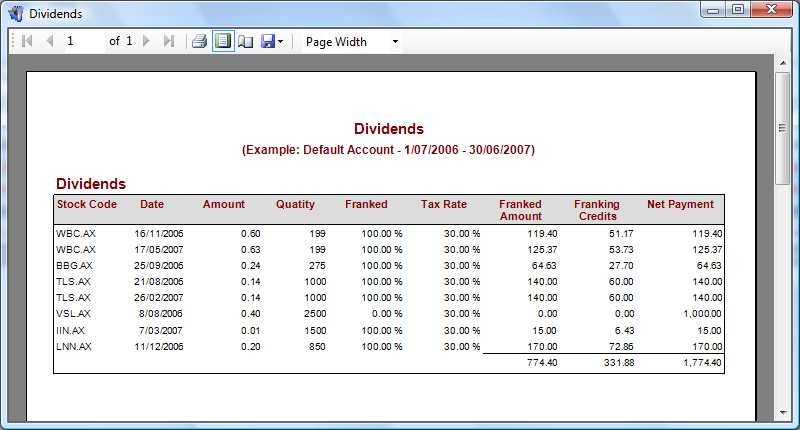Click the quantity 2500
The width and height of the screenshot is (800, 430).
click(315, 314)
